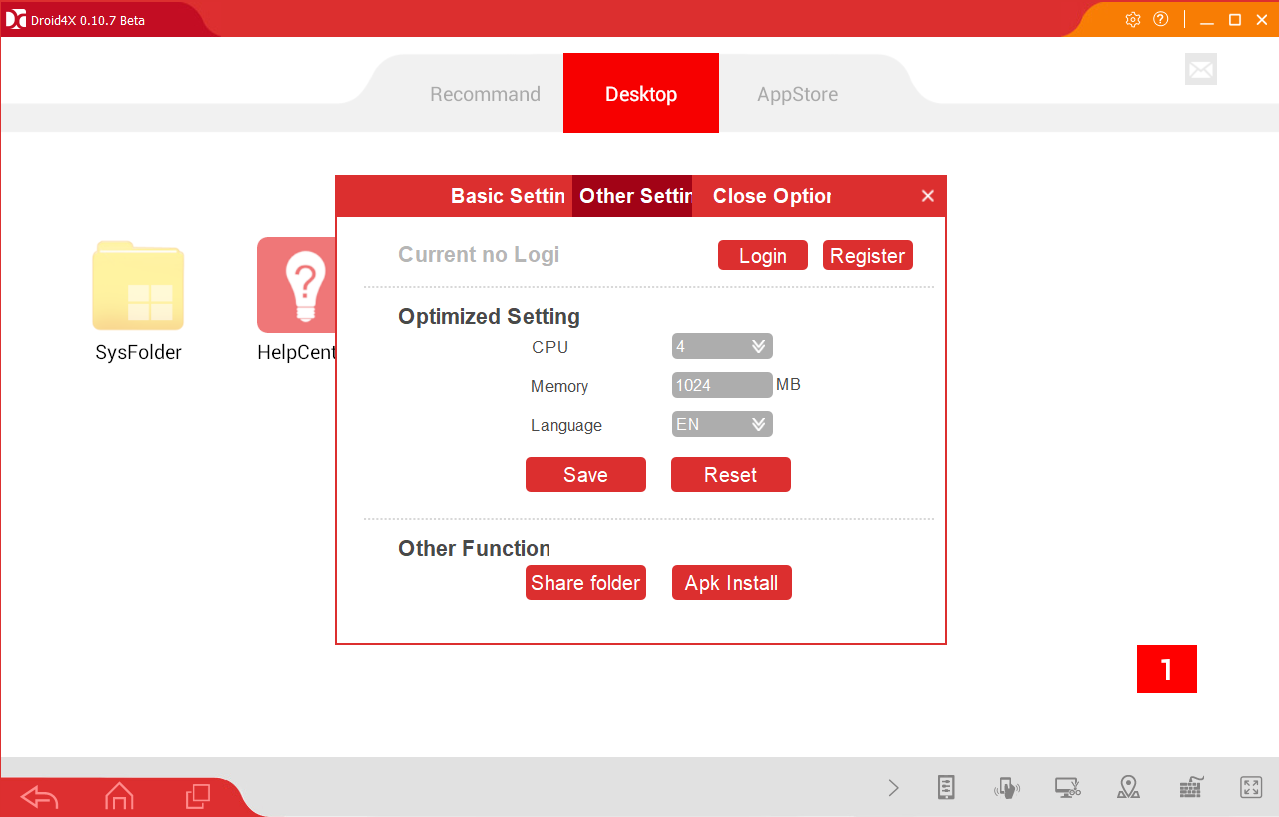Click the Apk Install button
Screen dimensions: 1279x817
(731, 583)
